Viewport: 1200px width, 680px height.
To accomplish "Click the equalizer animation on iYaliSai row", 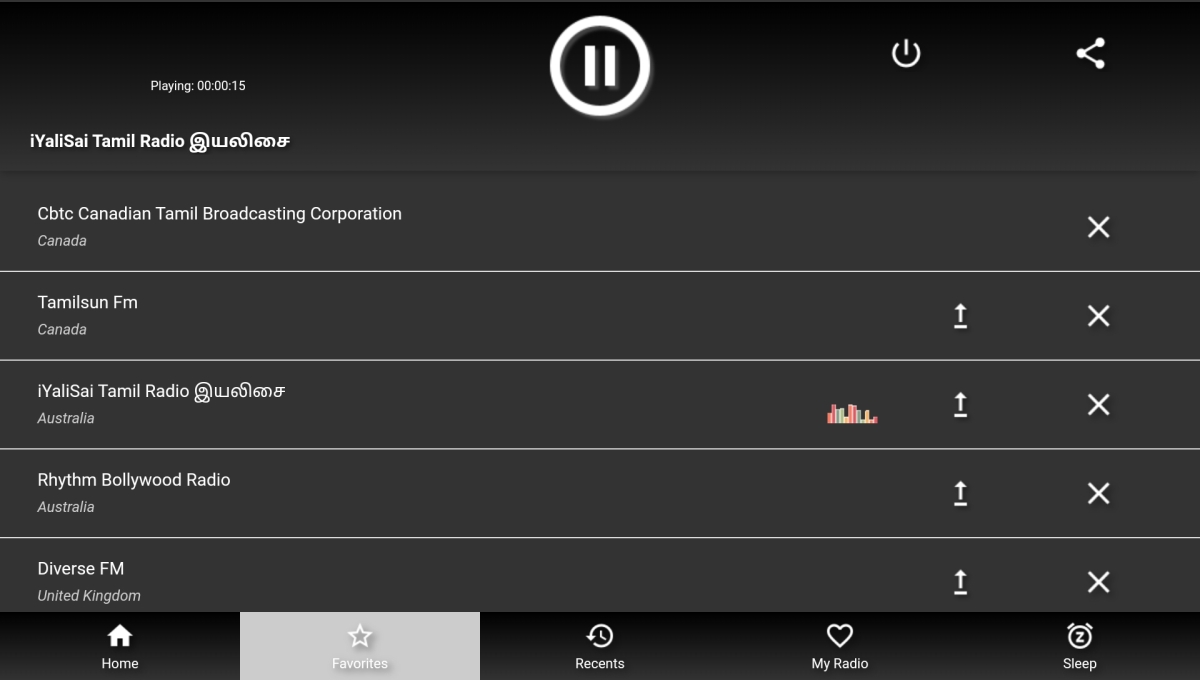I will coord(852,413).
